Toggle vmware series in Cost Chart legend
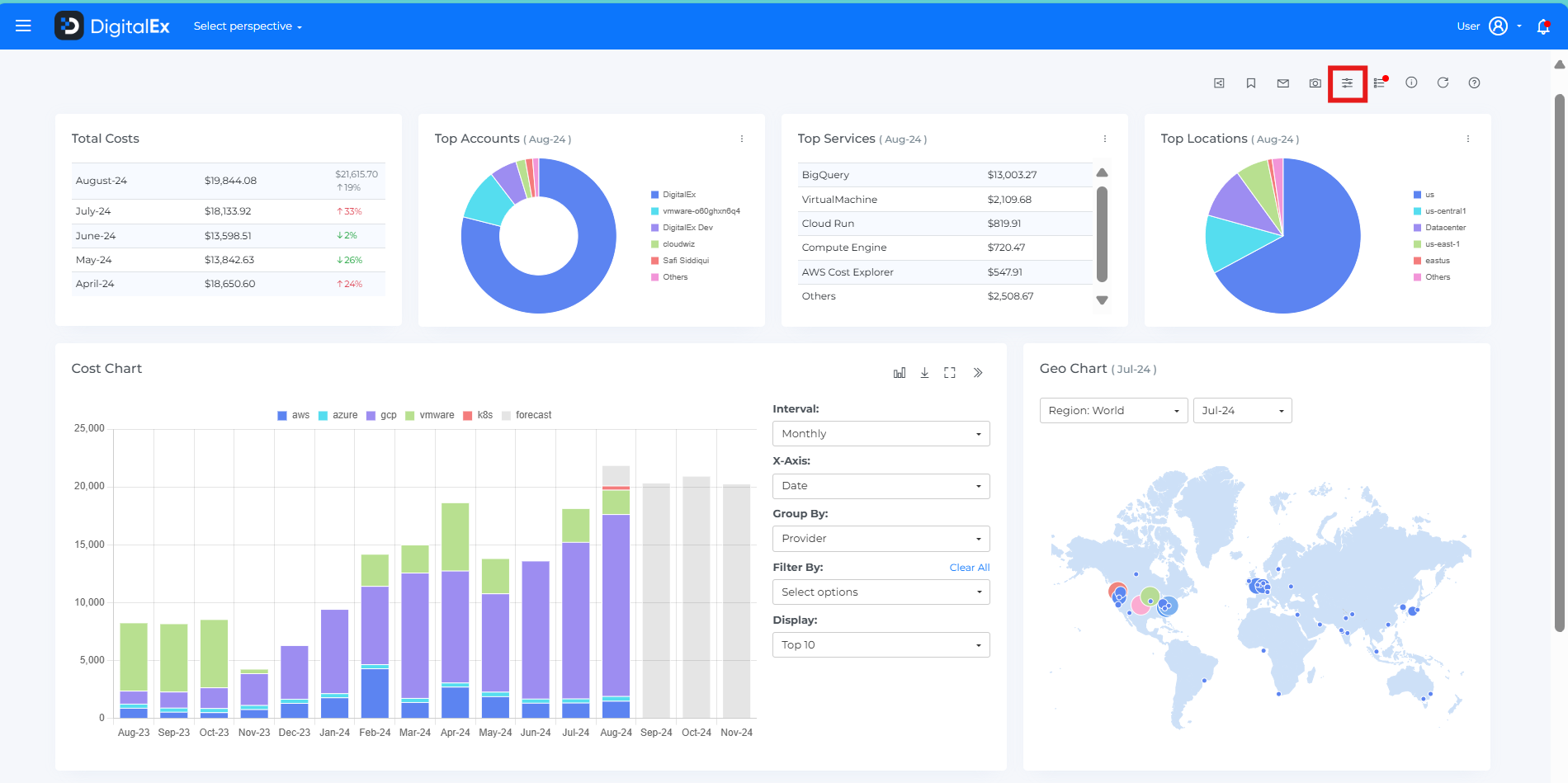Image resolution: width=1568 pixels, height=783 pixels. pos(430,415)
